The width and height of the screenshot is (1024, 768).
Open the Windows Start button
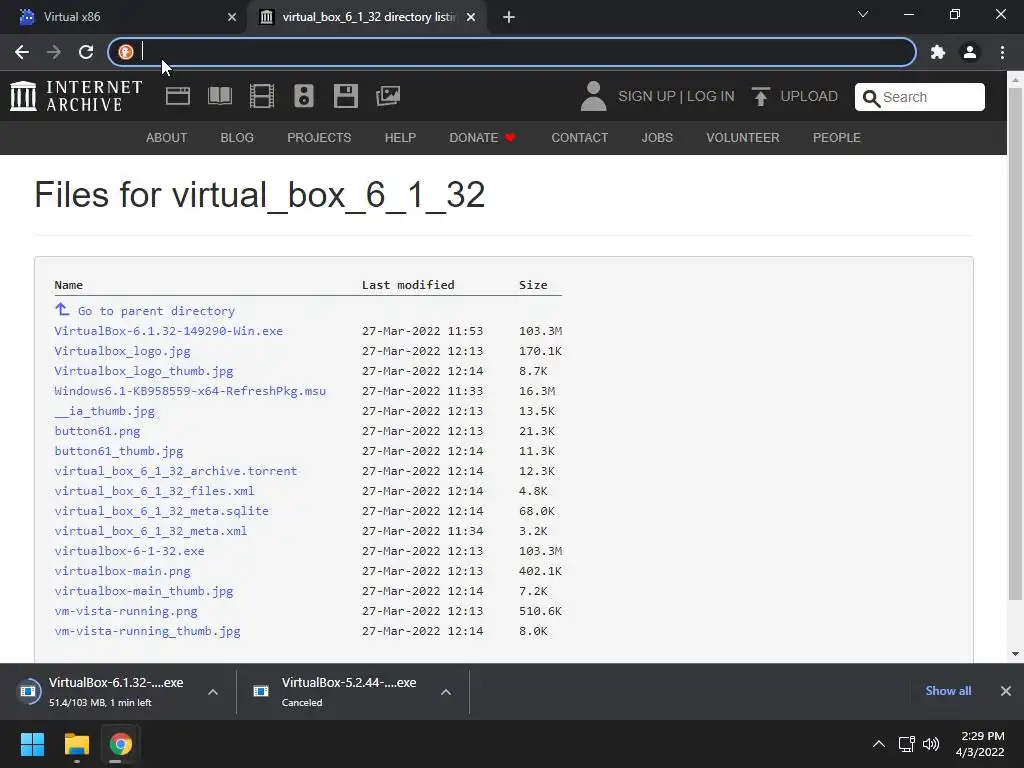pos(32,744)
